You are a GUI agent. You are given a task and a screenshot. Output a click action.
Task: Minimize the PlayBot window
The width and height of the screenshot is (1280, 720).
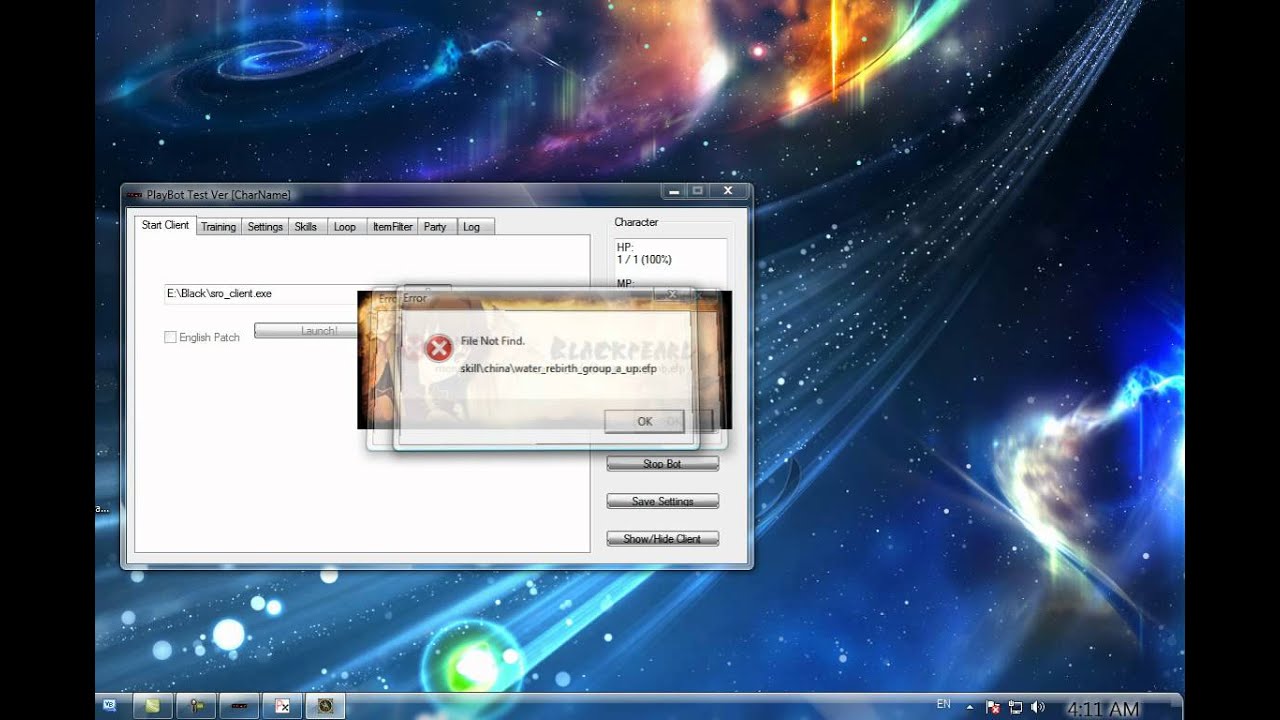click(674, 191)
